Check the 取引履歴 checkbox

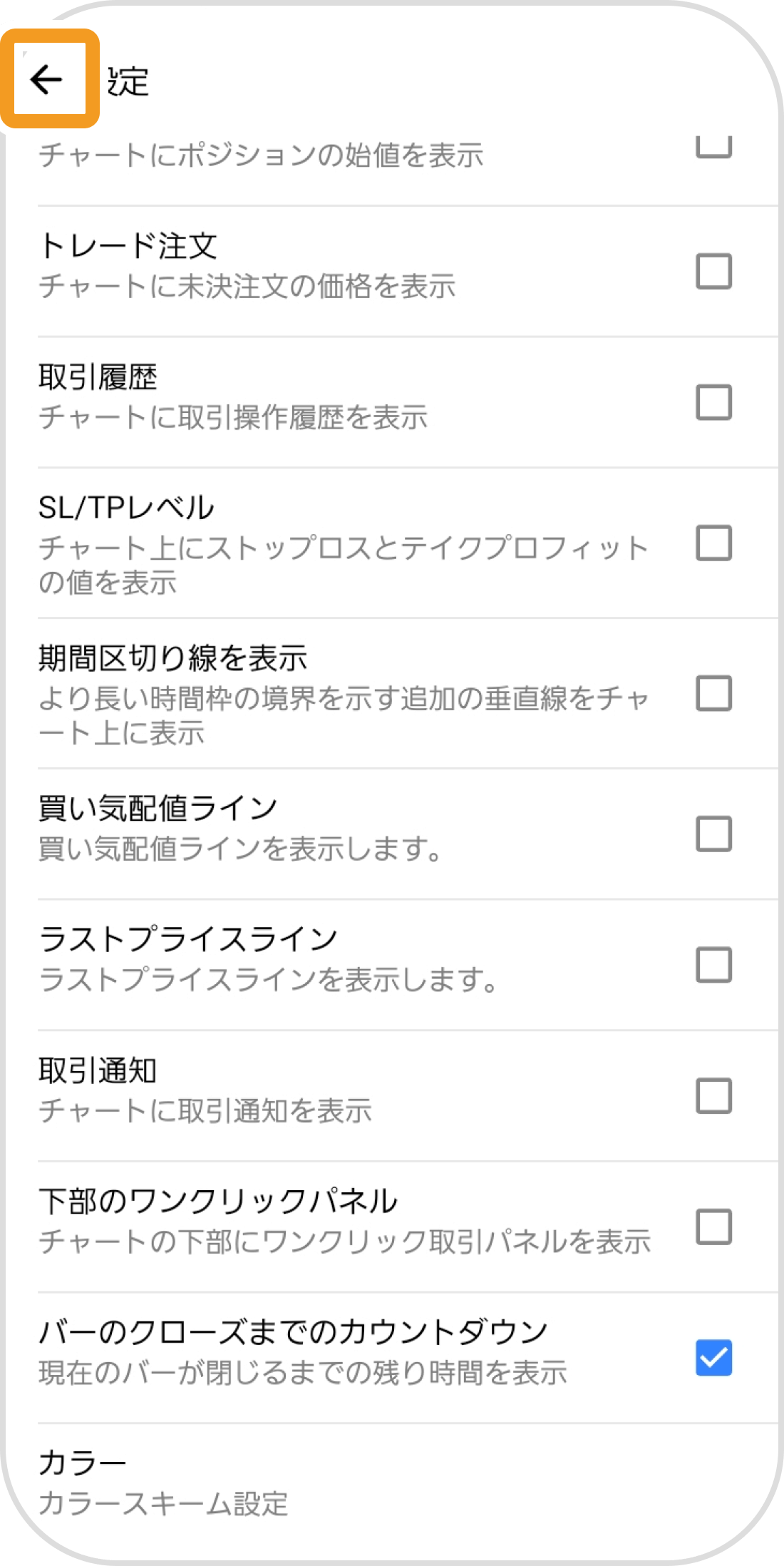pyautogui.click(x=713, y=402)
